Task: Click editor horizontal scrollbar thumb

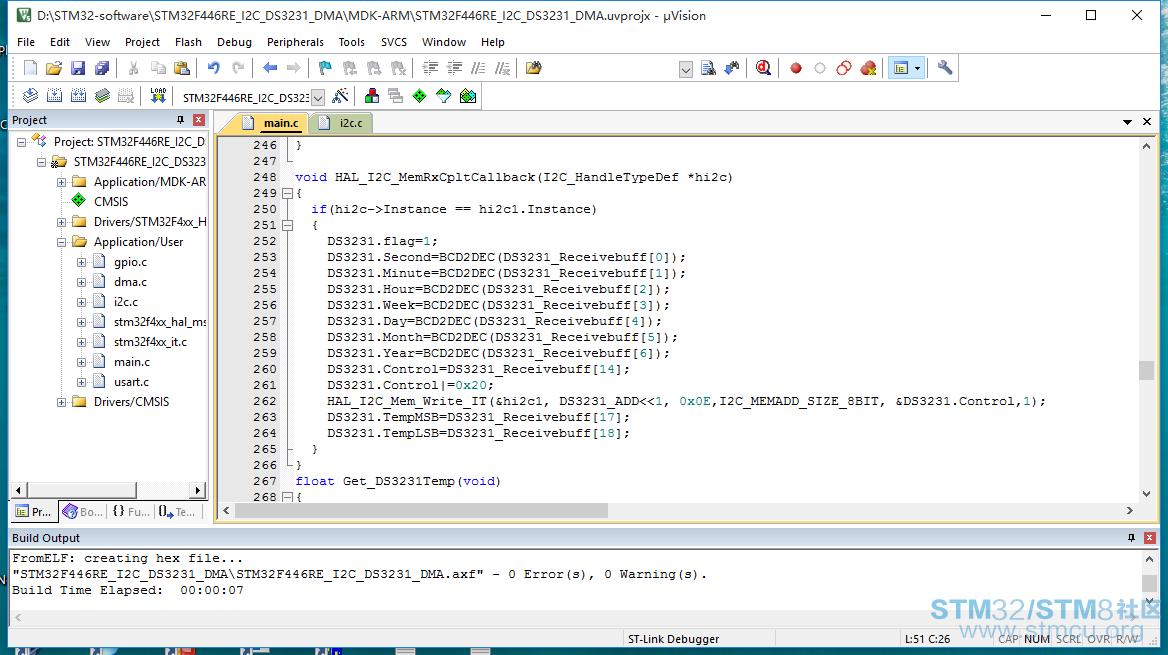Action: [422, 510]
